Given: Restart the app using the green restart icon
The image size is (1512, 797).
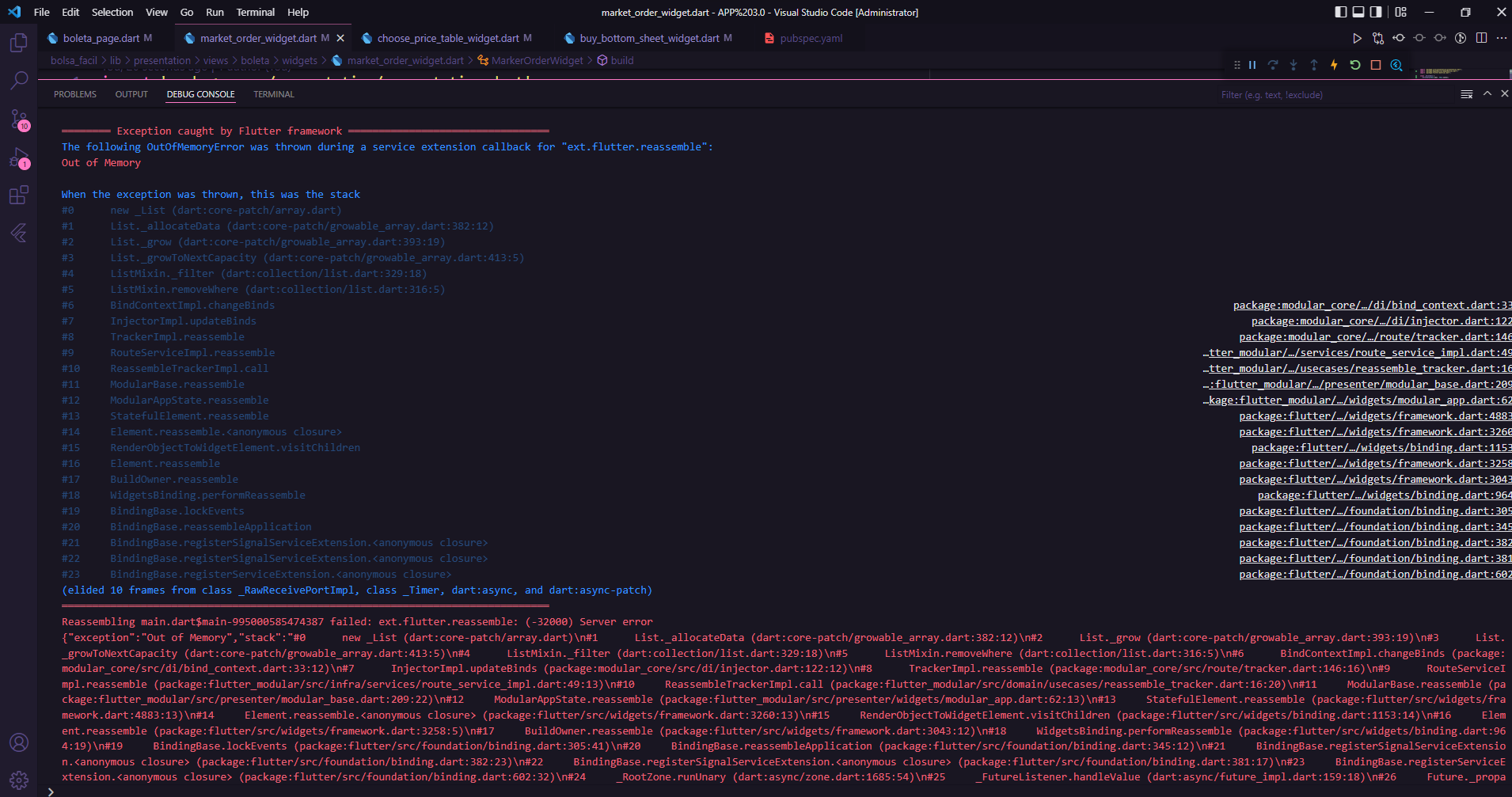Looking at the screenshot, I should (1355, 65).
